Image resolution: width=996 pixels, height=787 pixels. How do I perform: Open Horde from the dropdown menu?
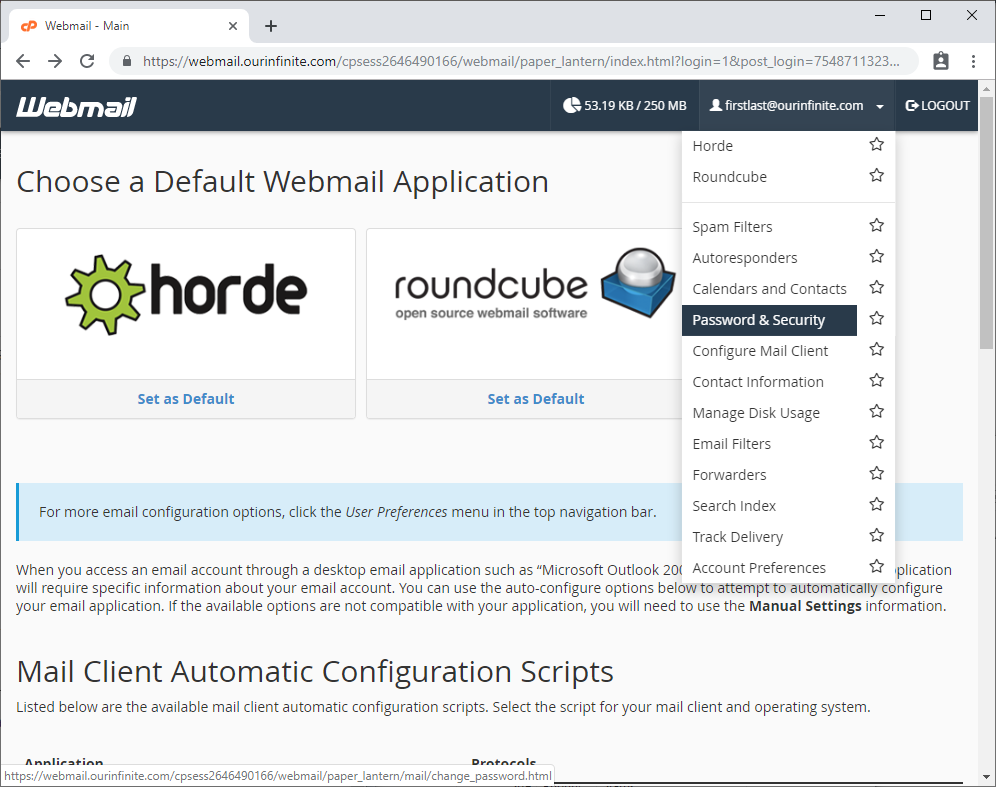click(x=712, y=146)
